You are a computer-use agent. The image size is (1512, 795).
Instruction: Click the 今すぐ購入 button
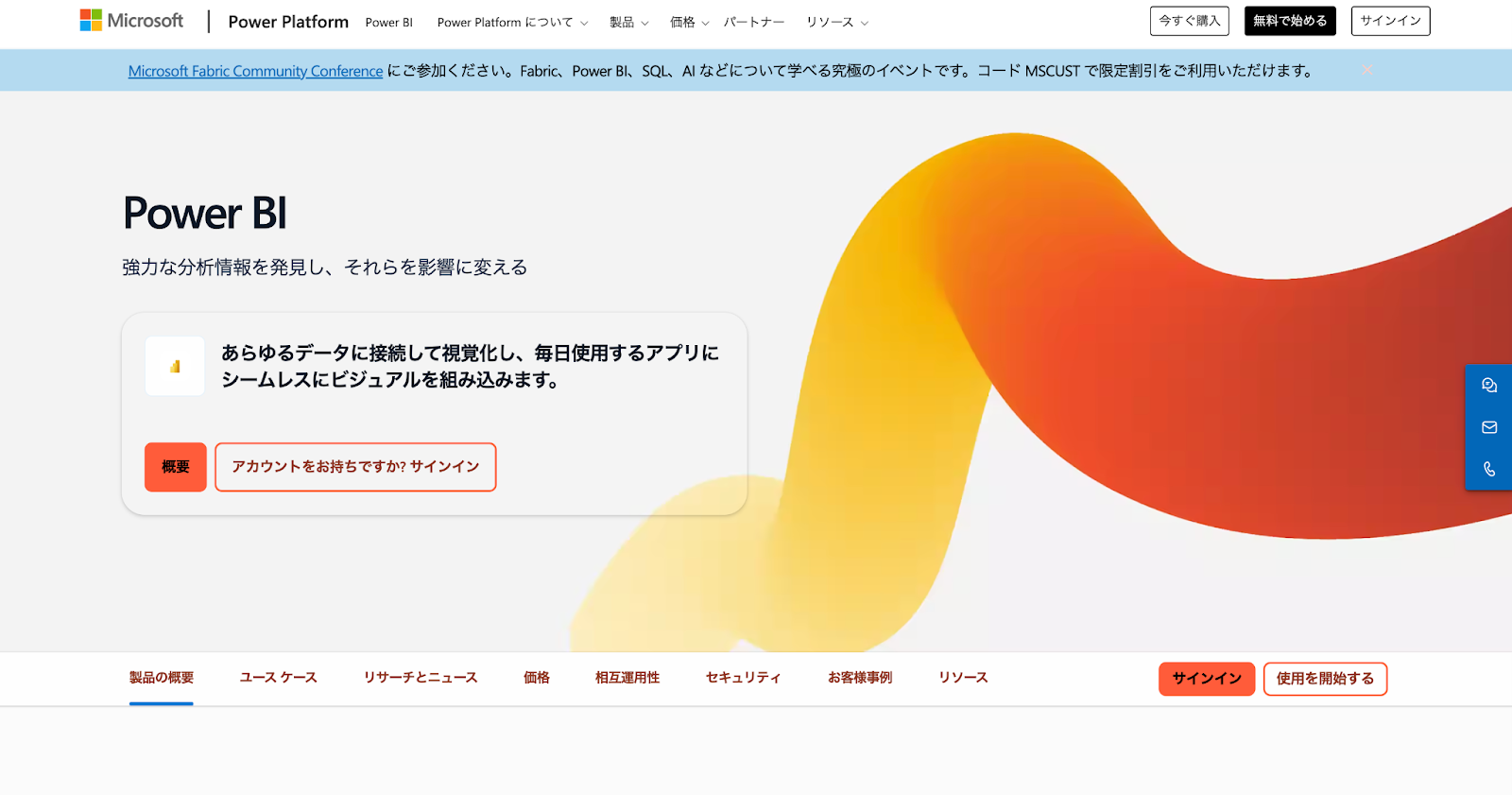[x=1189, y=21]
